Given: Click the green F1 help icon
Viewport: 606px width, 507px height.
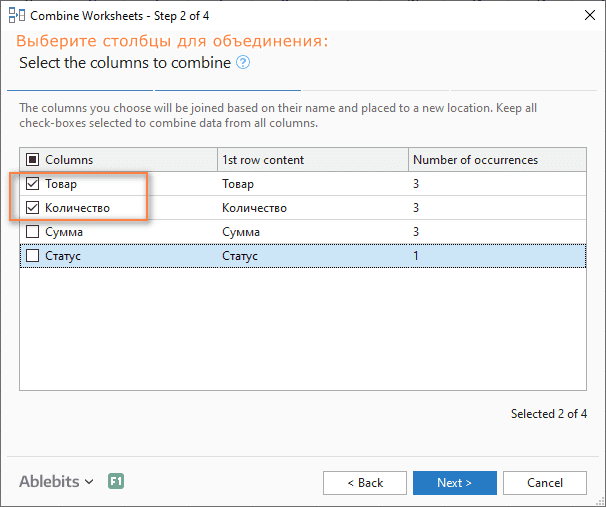Looking at the screenshot, I should tap(116, 481).
